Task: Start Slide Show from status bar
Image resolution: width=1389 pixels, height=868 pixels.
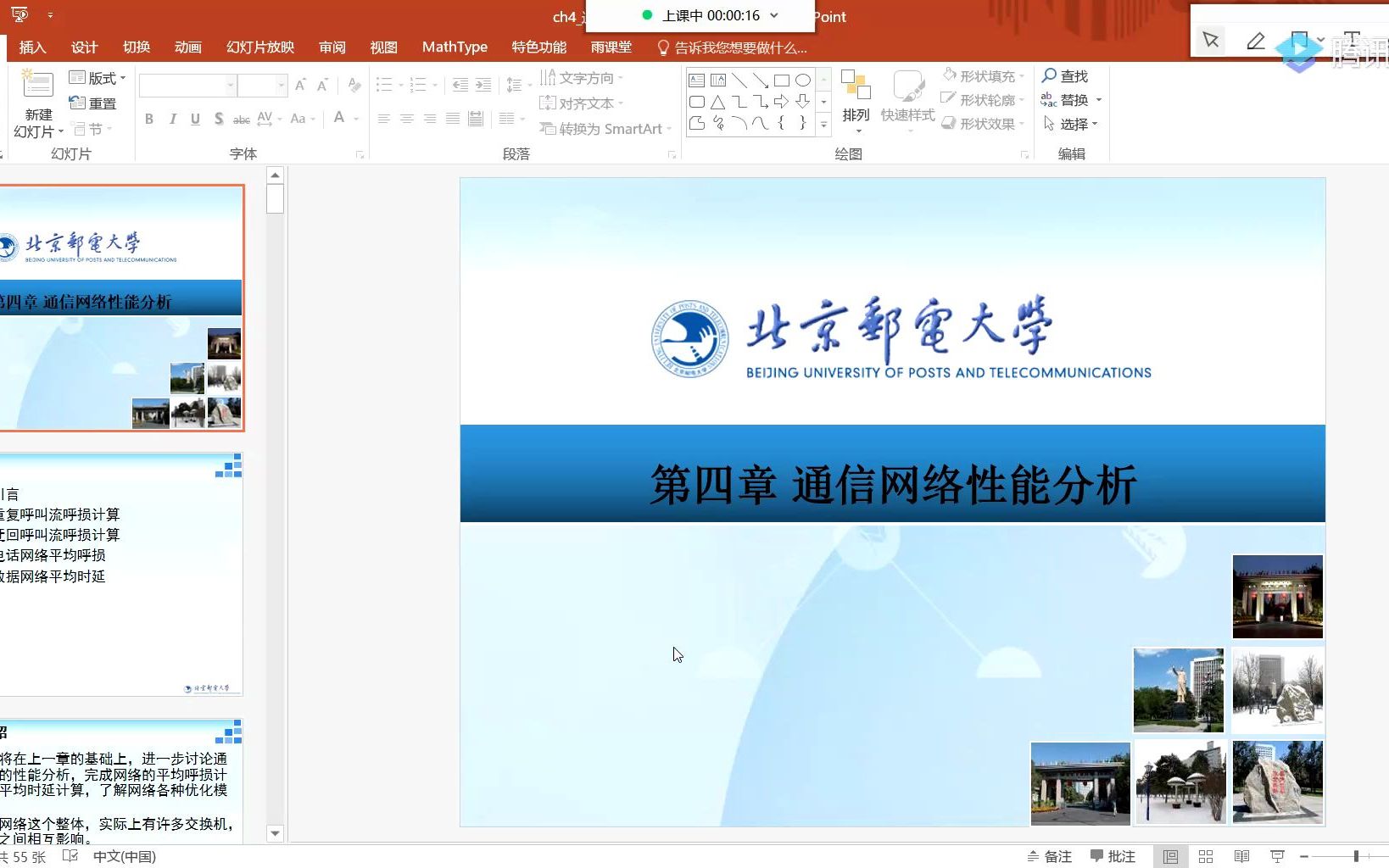Action: [1277, 857]
